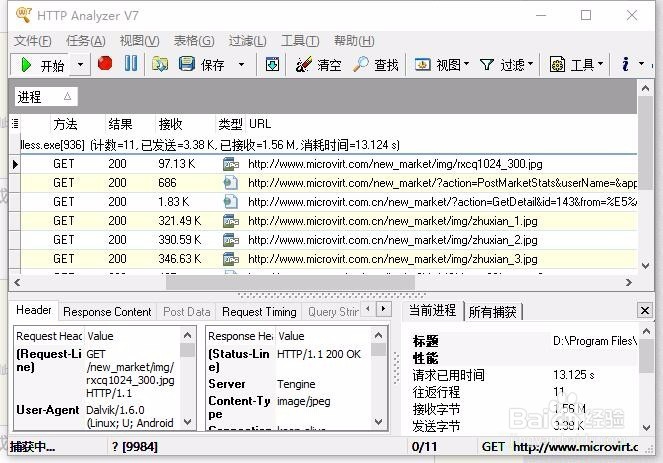Select the zhuxian_3.jpg request row
The height and width of the screenshot is (463, 663).
pyautogui.click(x=329, y=259)
